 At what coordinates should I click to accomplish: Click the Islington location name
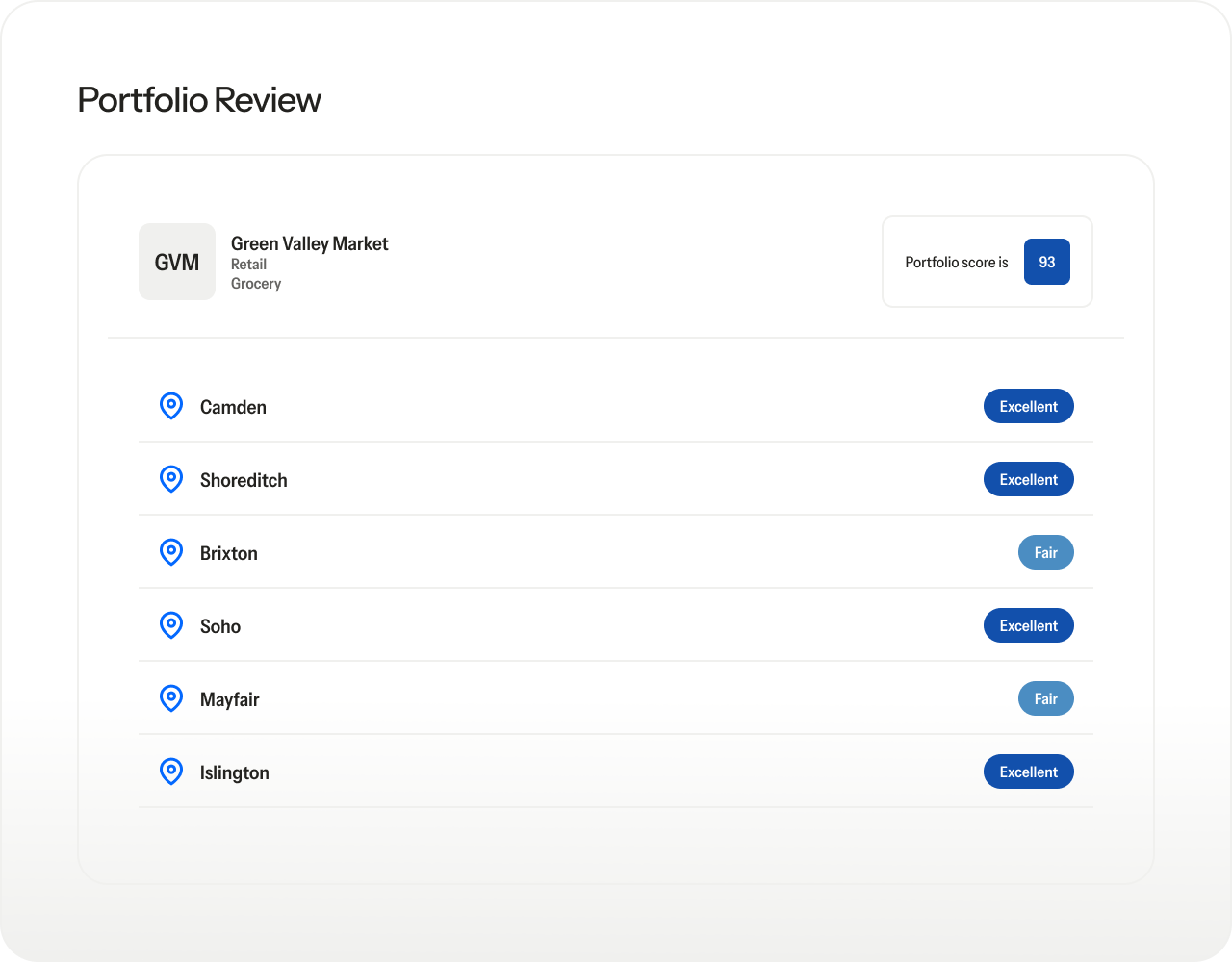235,772
